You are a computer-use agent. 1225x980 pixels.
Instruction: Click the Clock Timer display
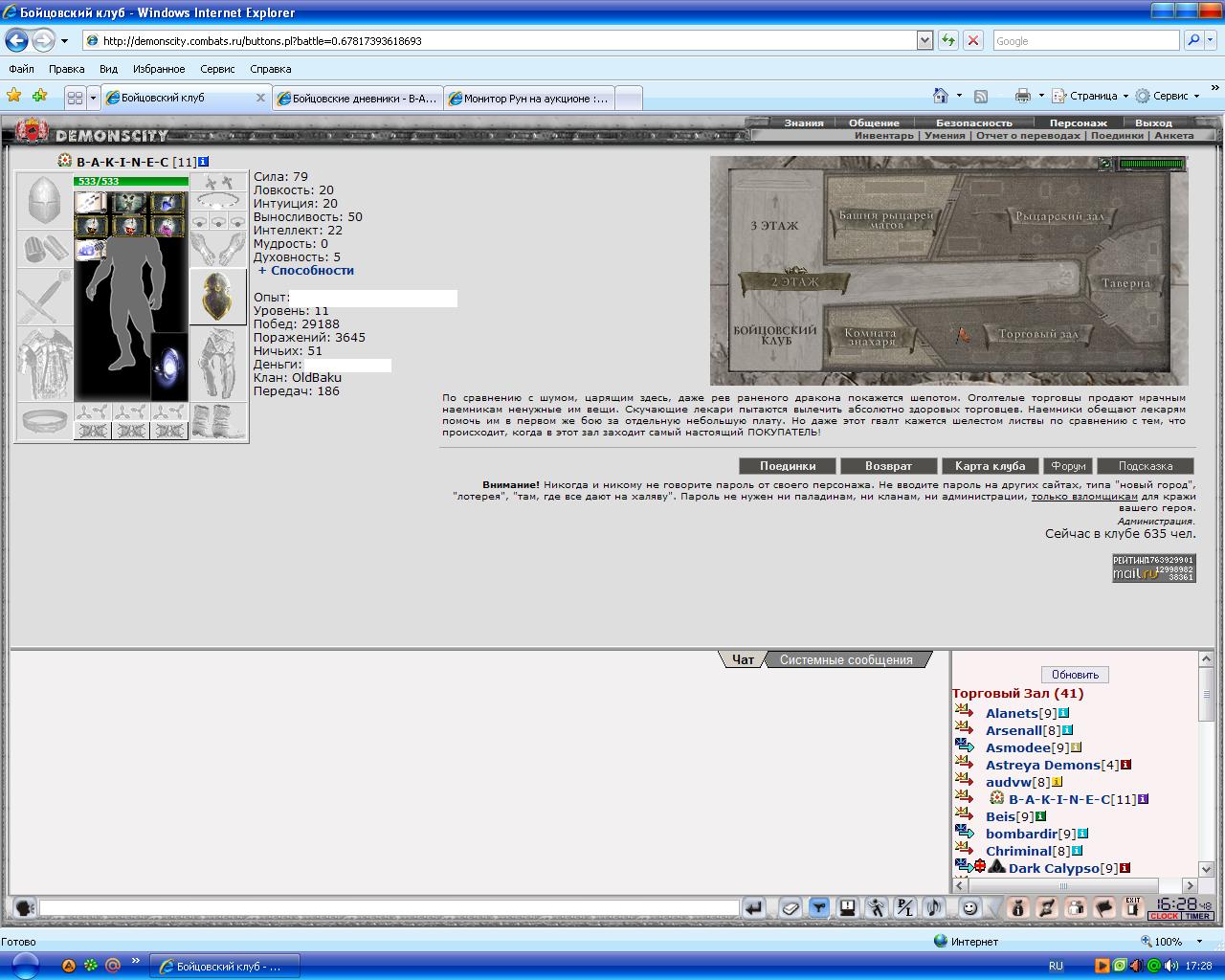[x=1181, y=907]
